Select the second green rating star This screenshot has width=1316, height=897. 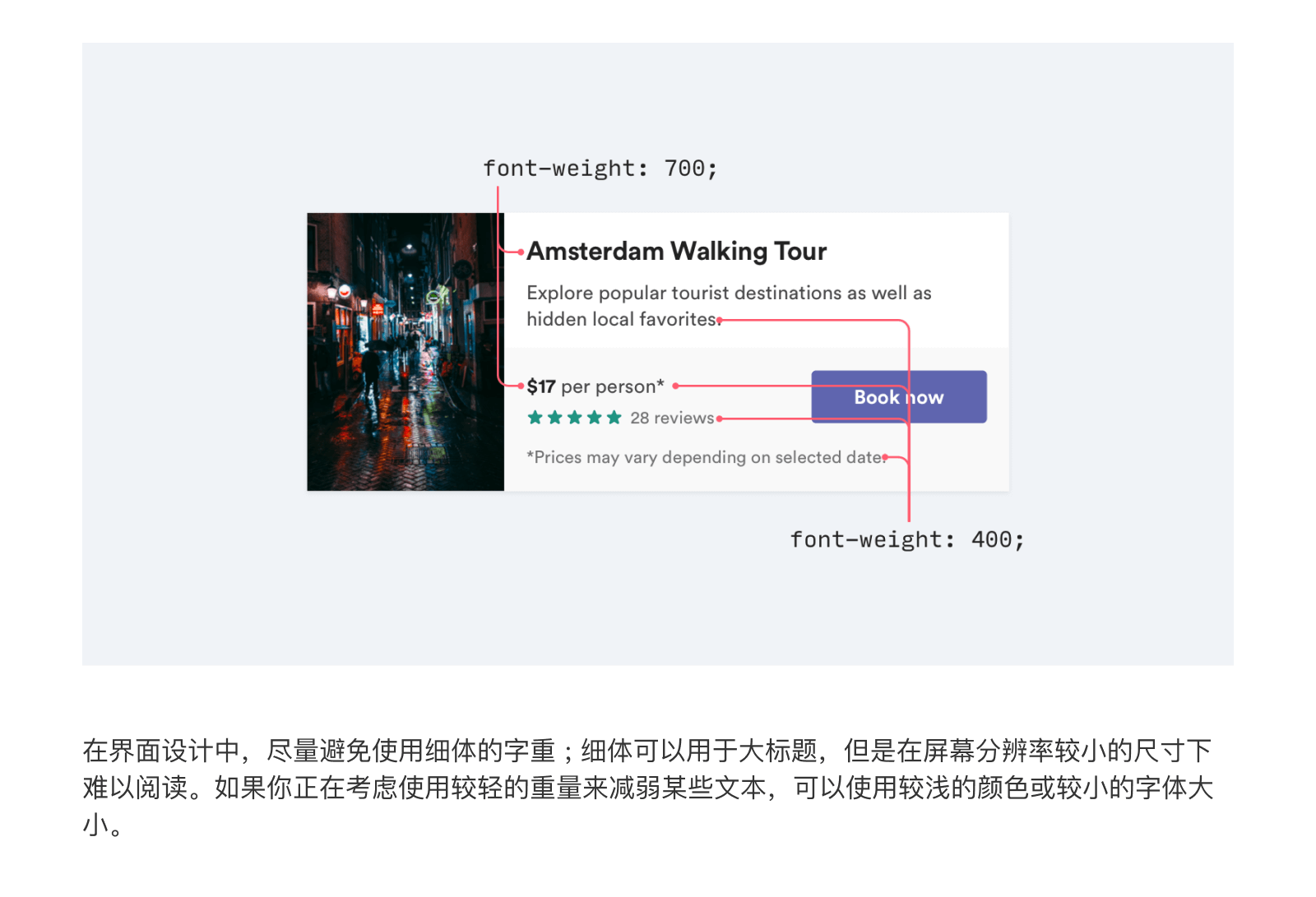555,418
